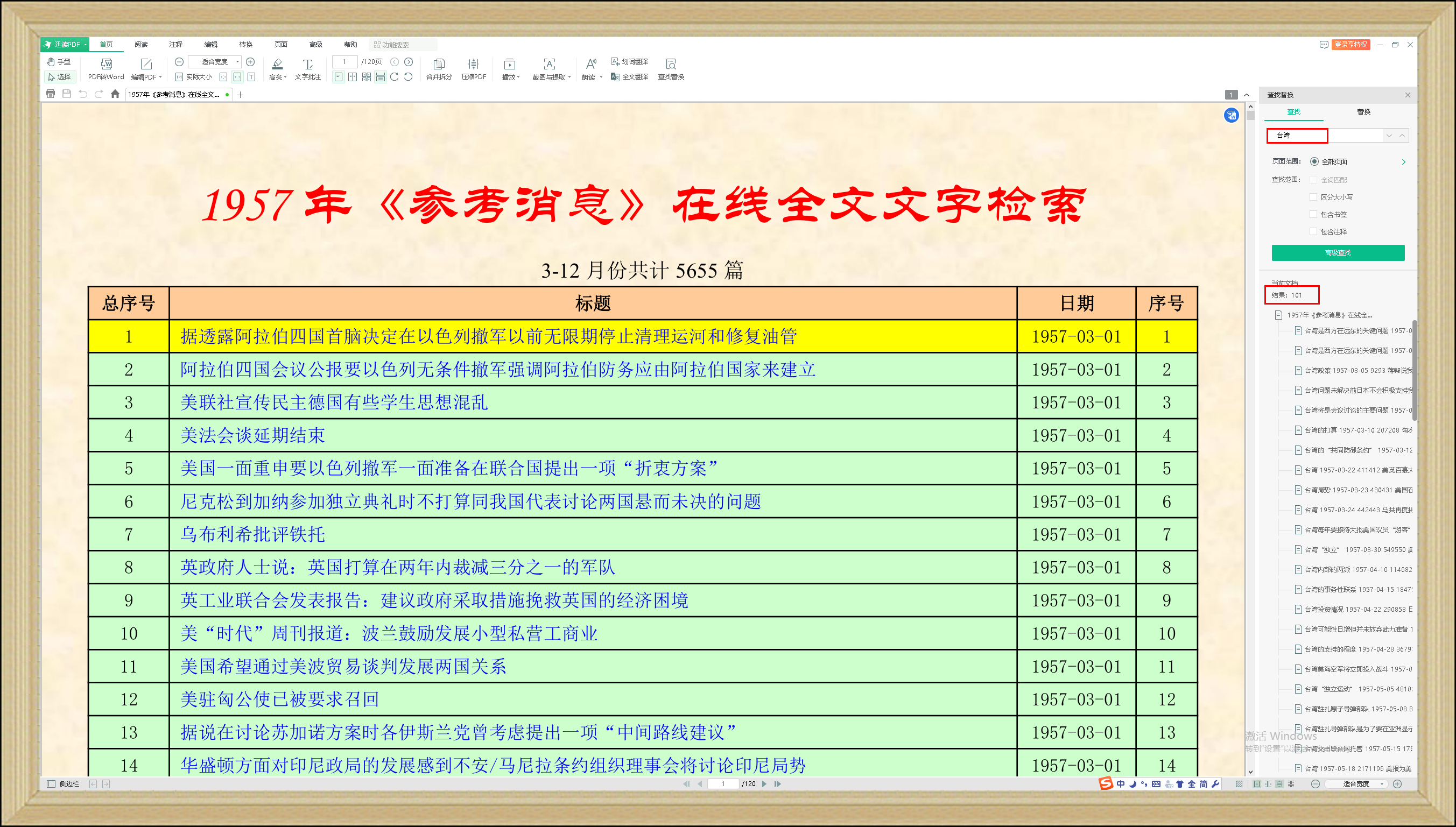Open the 注释 ribbon tab
Viewport: 1456px width, 827px height.
(x=175, y=44)
